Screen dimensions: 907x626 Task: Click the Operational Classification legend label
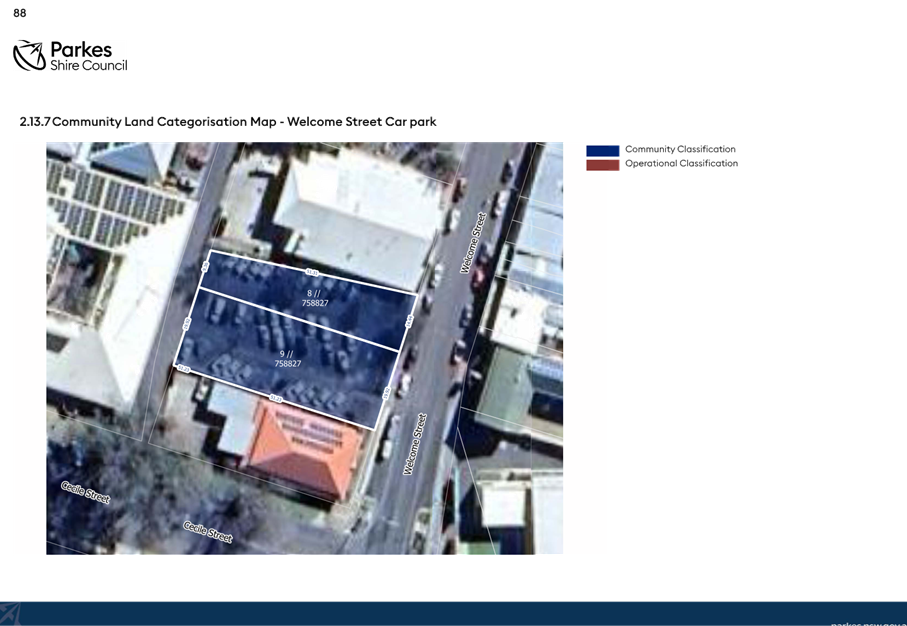point(681,164)
